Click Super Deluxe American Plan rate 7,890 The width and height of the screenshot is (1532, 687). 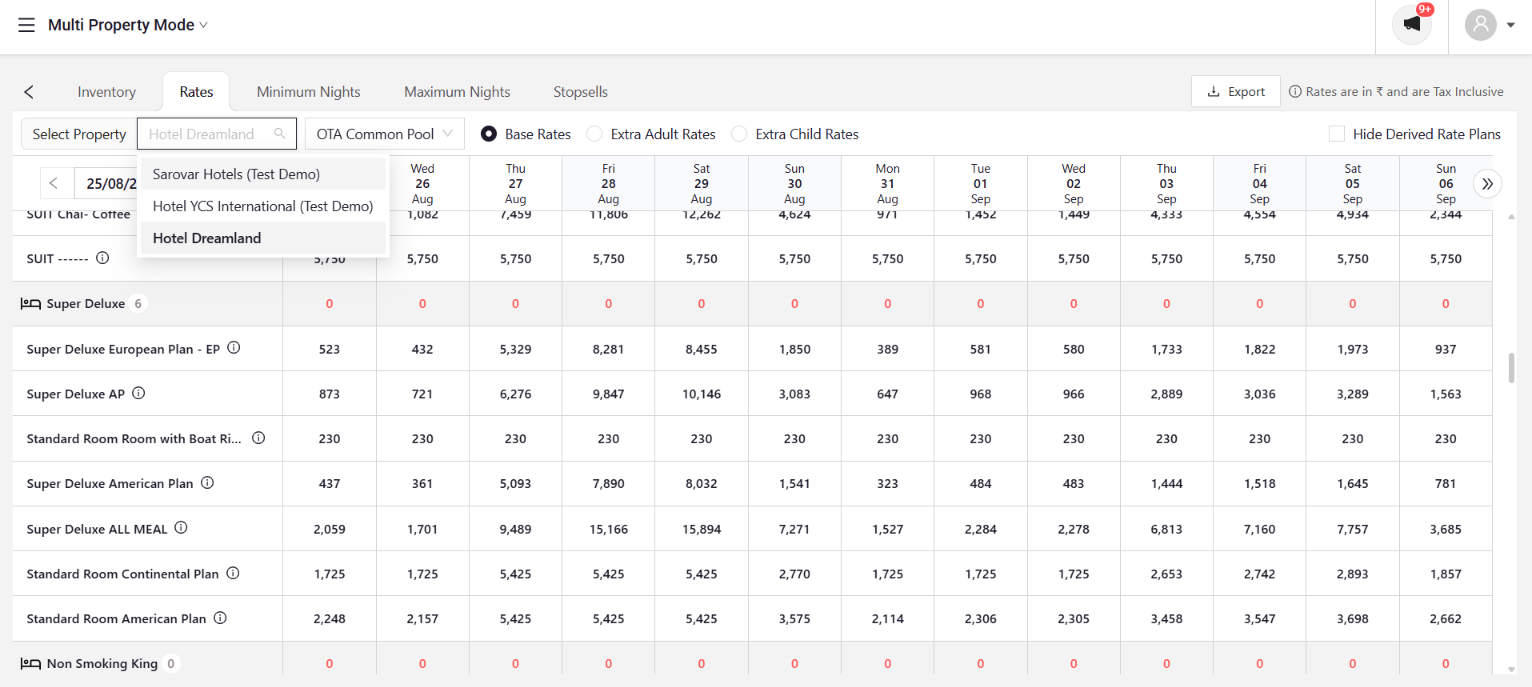click(608, 484)
